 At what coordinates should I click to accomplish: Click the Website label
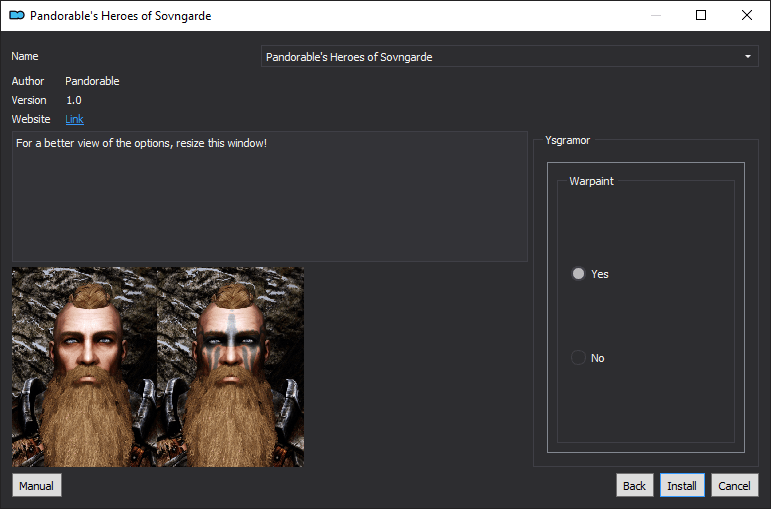[31, 119]
